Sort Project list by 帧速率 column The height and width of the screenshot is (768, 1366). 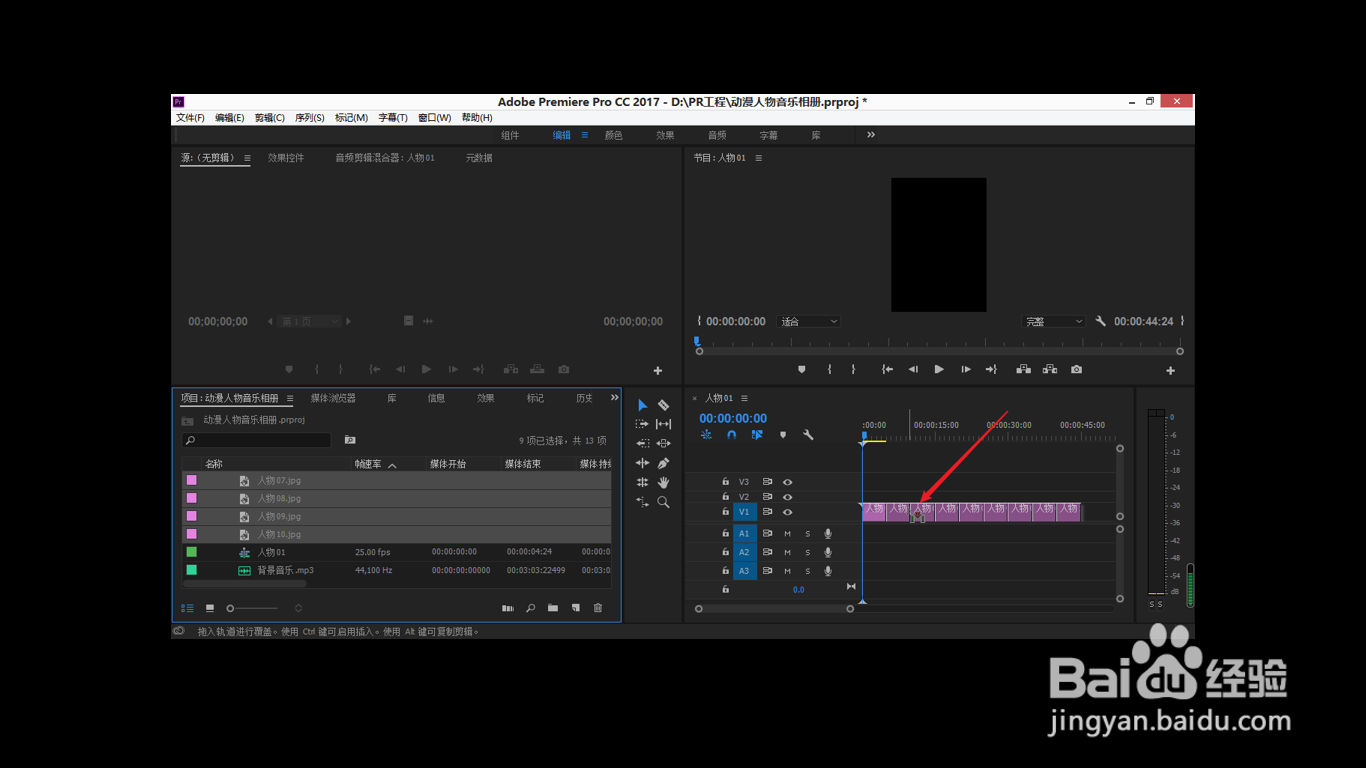369,464
